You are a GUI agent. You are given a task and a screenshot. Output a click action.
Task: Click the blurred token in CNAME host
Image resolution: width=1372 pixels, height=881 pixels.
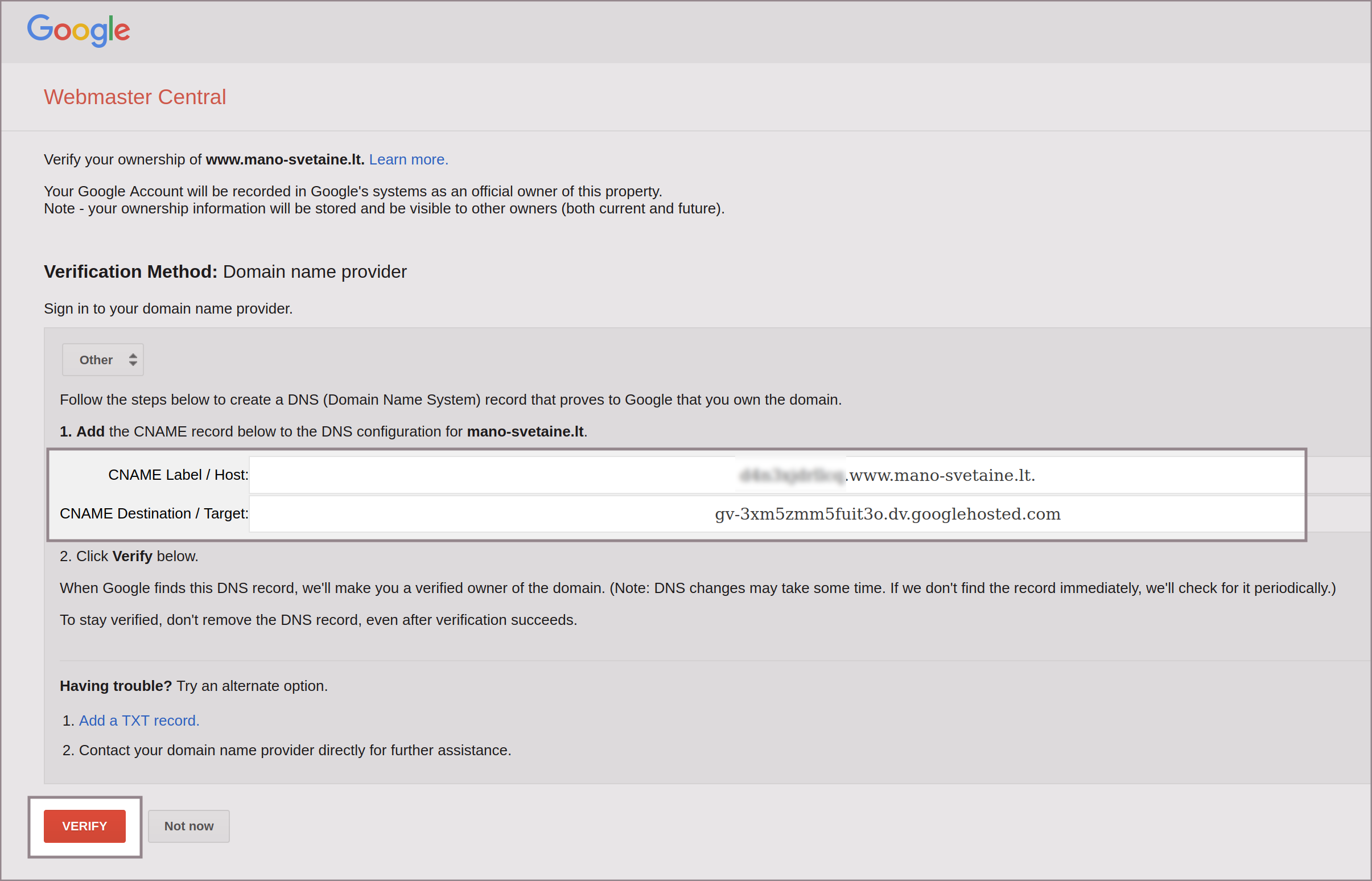[792, 475]
